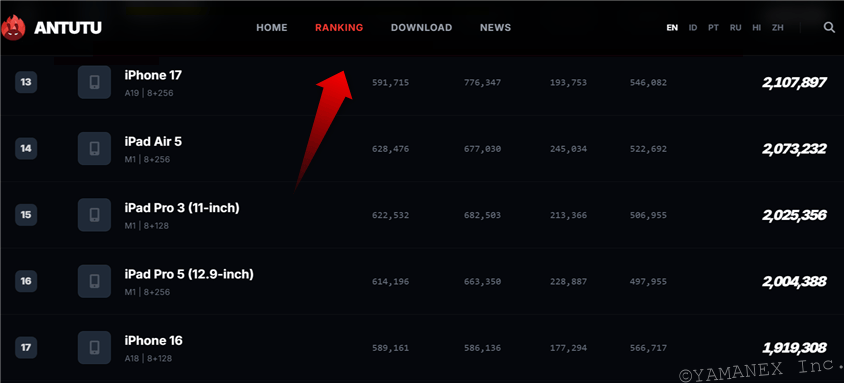Screen dimensions: 844x383
Task: Click the A19 | 8+256 spec text
Action: (149, 93)
